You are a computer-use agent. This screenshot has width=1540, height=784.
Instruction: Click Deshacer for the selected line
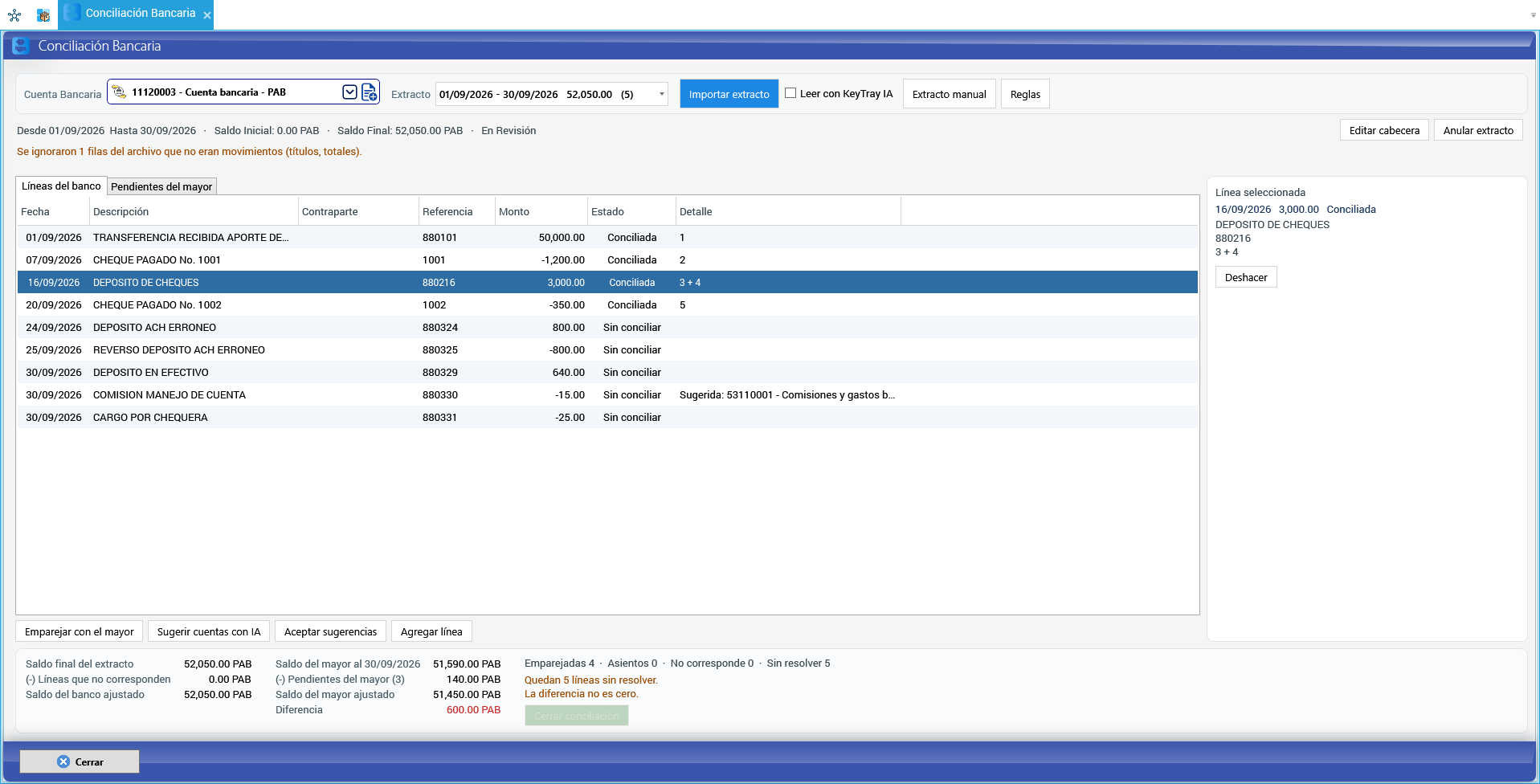pyautogui.click(x=1246, y=277)
